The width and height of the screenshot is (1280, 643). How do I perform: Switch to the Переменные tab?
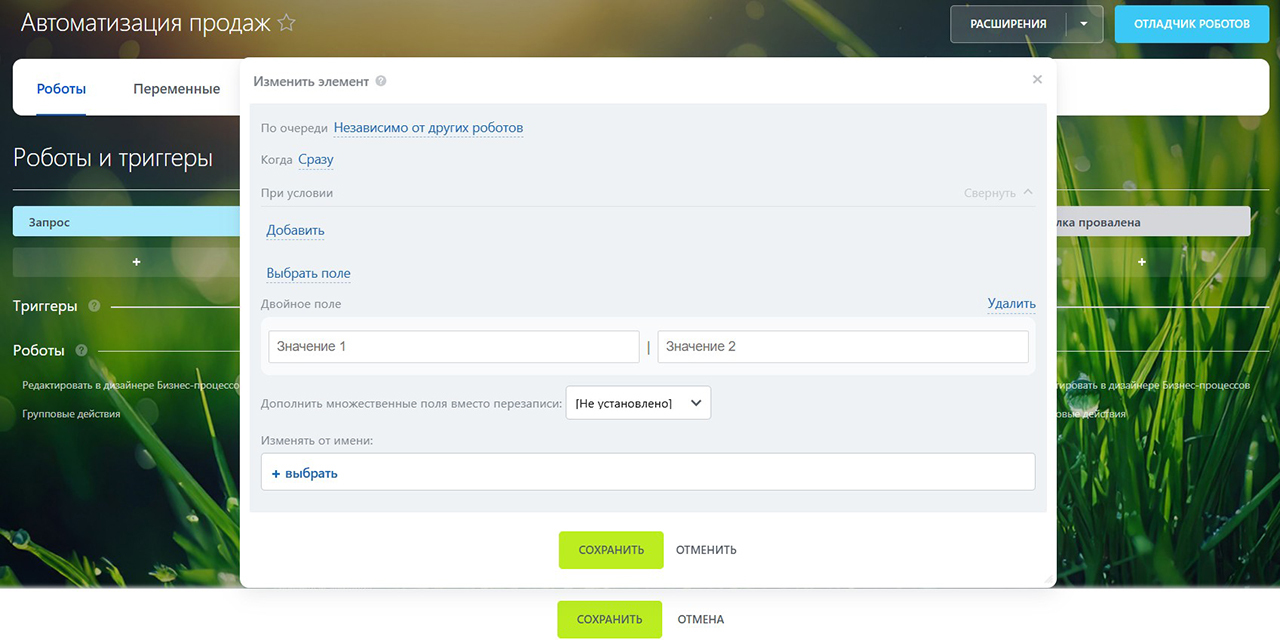pos(176,88)
